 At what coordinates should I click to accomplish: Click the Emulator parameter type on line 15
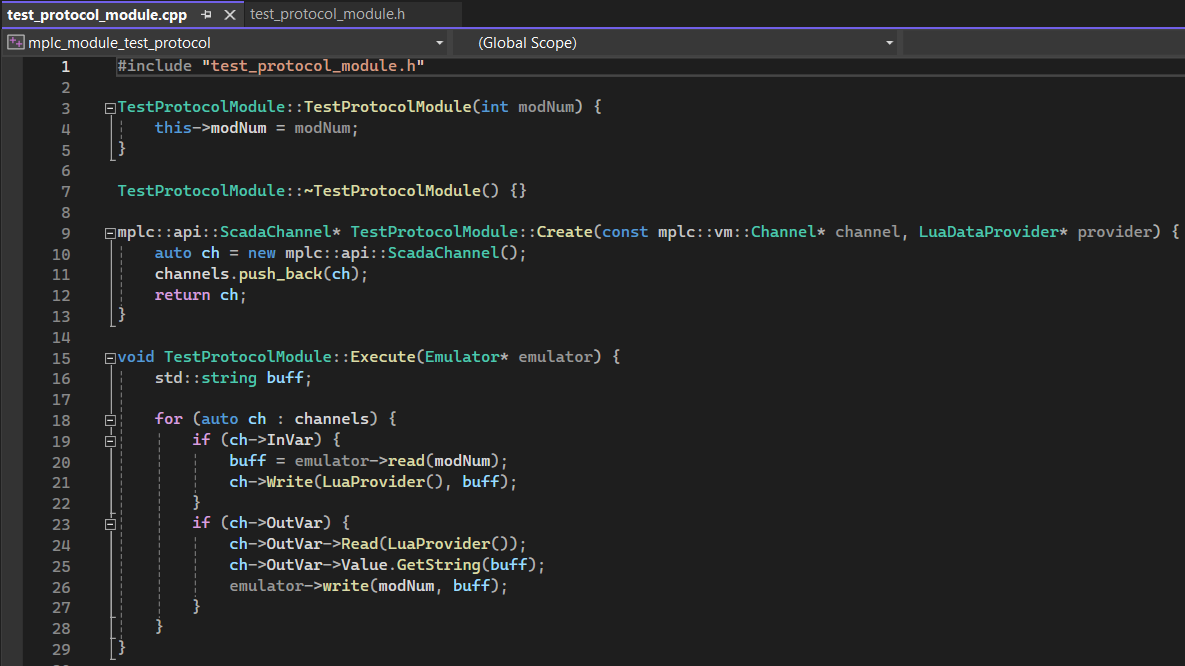(462, 356)
